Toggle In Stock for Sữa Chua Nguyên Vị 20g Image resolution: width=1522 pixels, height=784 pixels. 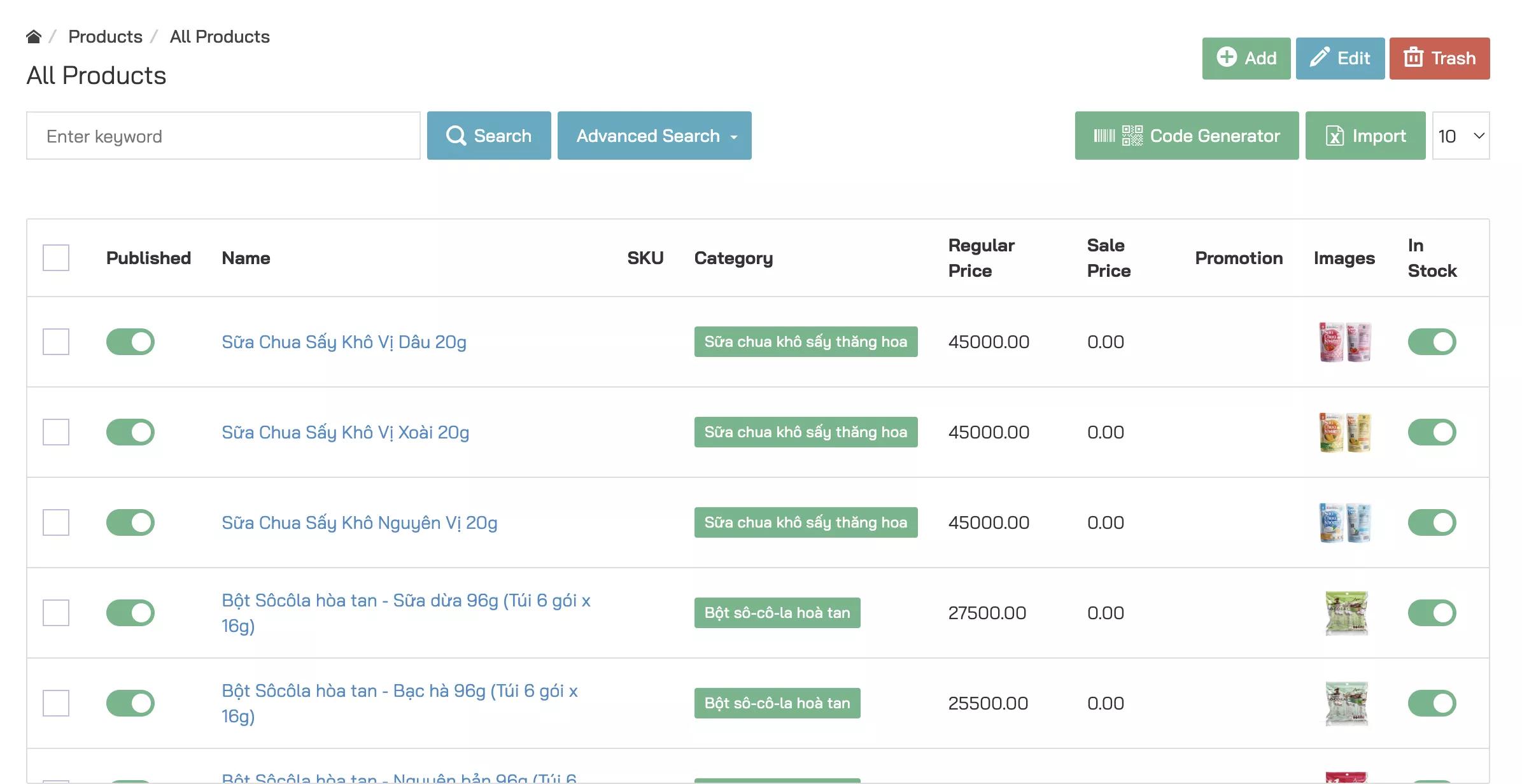1432,522
